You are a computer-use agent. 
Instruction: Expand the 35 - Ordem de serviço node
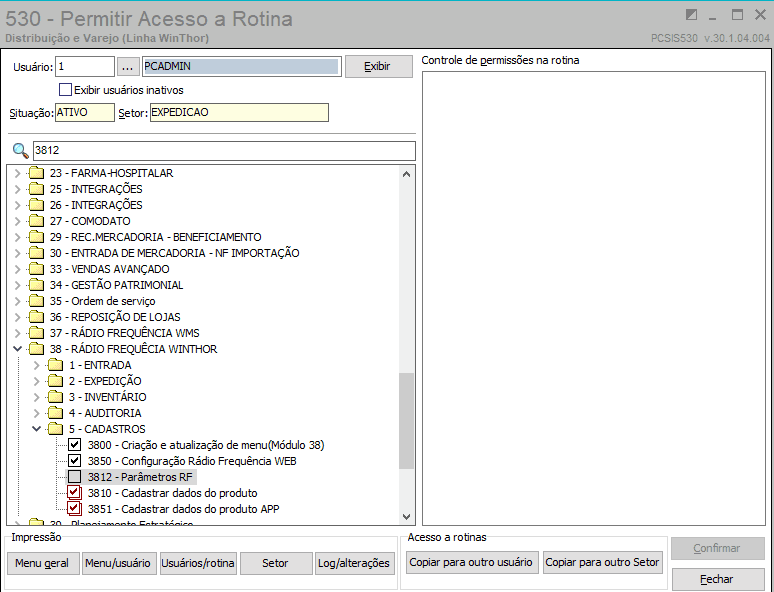click(x=17, y=301)
